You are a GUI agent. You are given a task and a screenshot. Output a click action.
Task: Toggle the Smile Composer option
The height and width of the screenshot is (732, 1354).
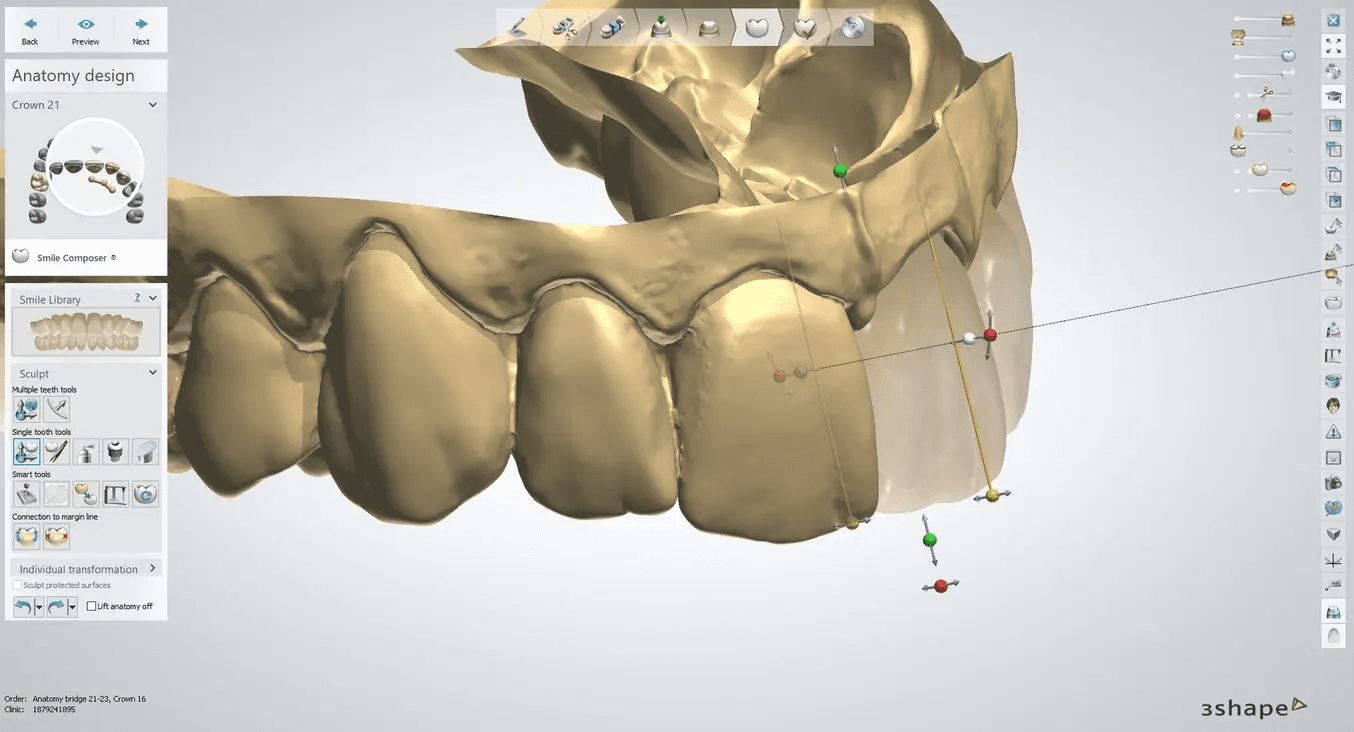20,257
